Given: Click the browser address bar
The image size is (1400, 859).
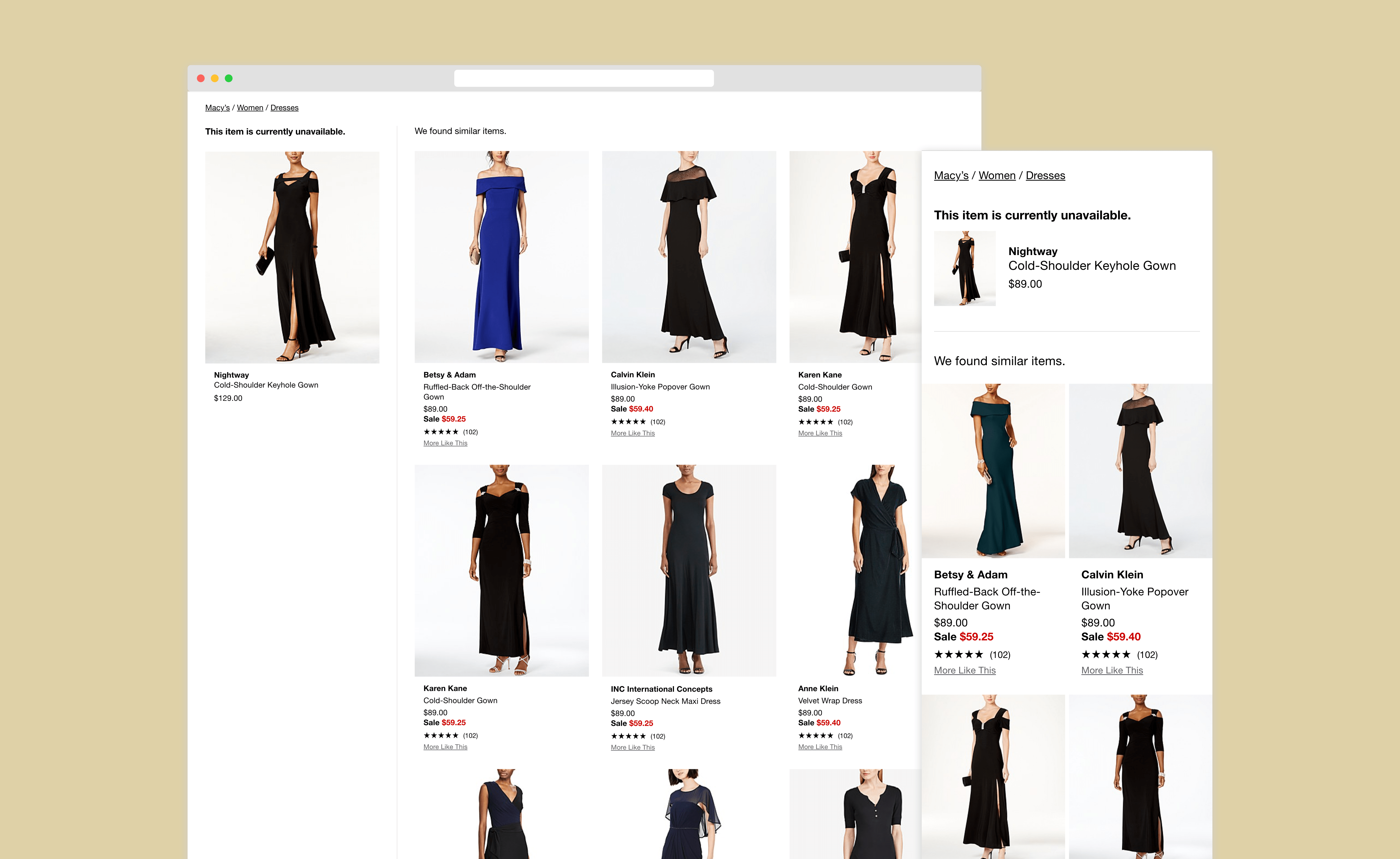Looking at the screenshot, I should coord(583,78).
